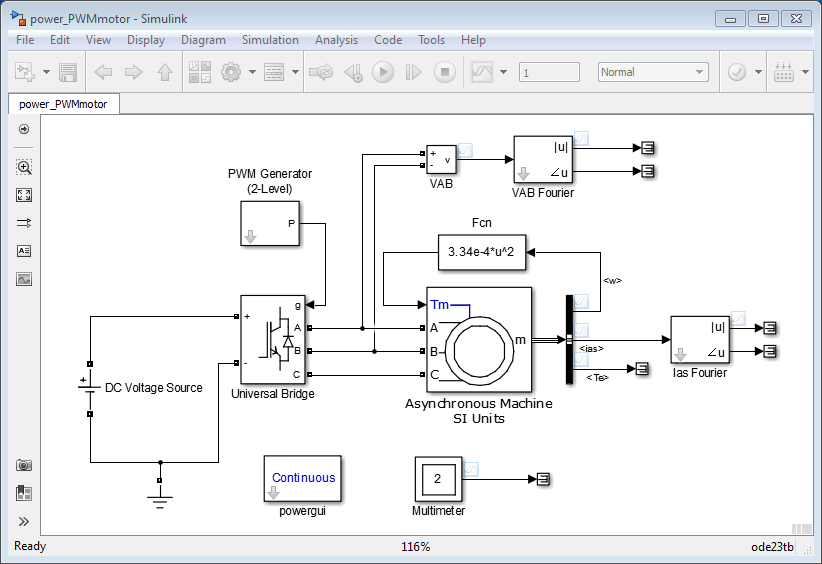Select the VAB voltage measurement block

pyautogui.click(x=441, y=159)
